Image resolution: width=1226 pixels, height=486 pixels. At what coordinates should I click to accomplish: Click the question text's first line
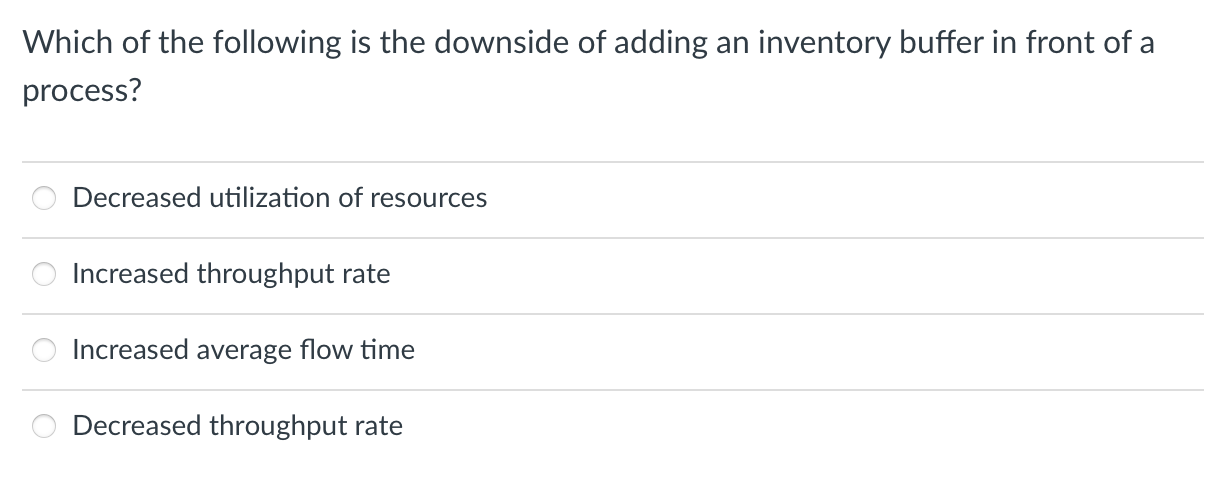tap(588, 43)
